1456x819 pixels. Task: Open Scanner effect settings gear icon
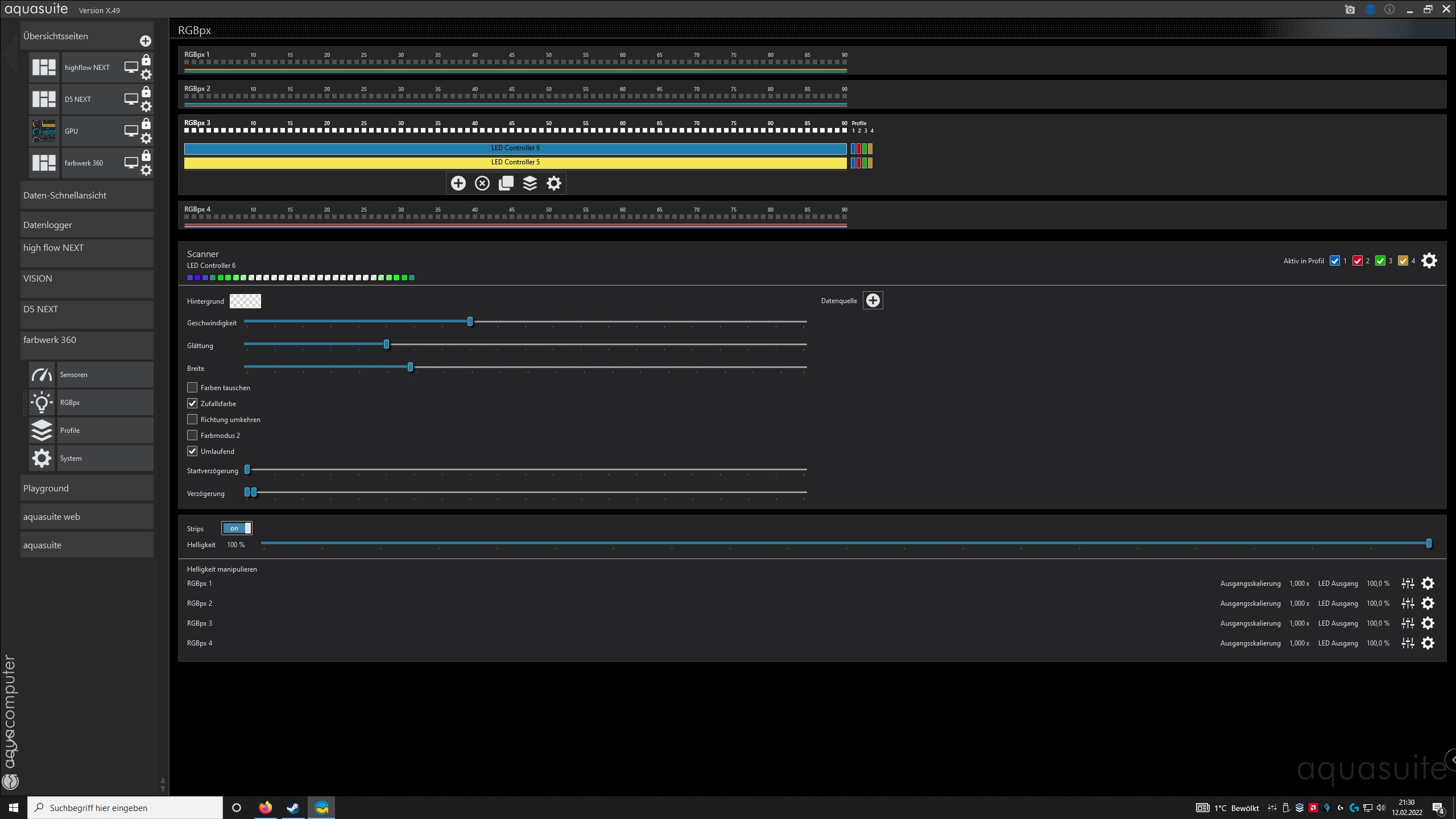pyautogui.click(x=1429, y=261)
